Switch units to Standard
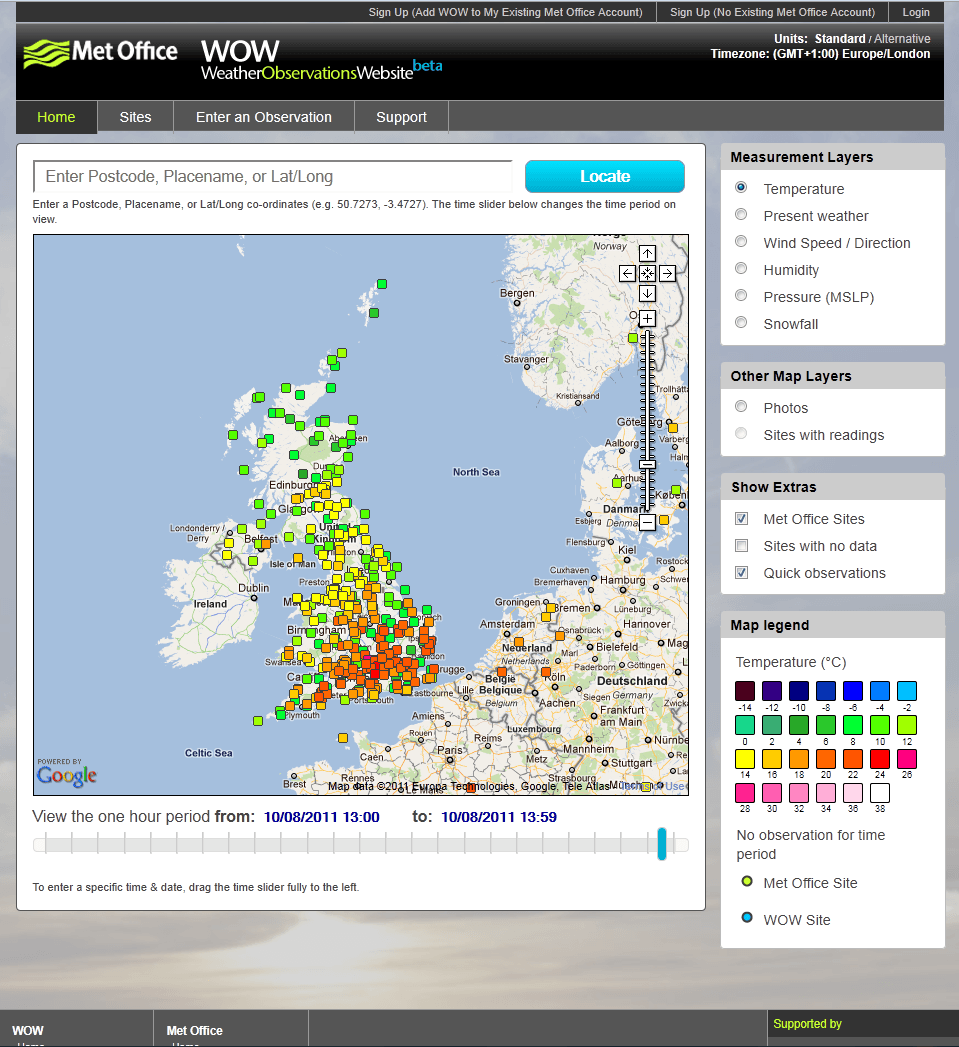959x1047 pixels. click(840, 39)
